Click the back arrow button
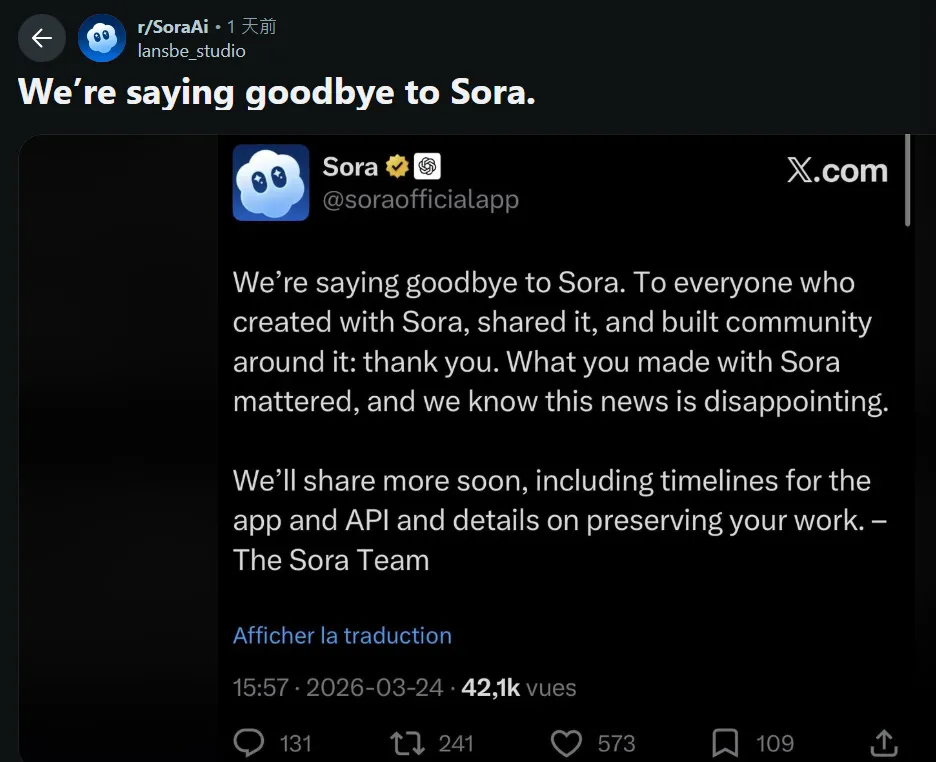This screenshot has height=762, width=936. [42, 39]
